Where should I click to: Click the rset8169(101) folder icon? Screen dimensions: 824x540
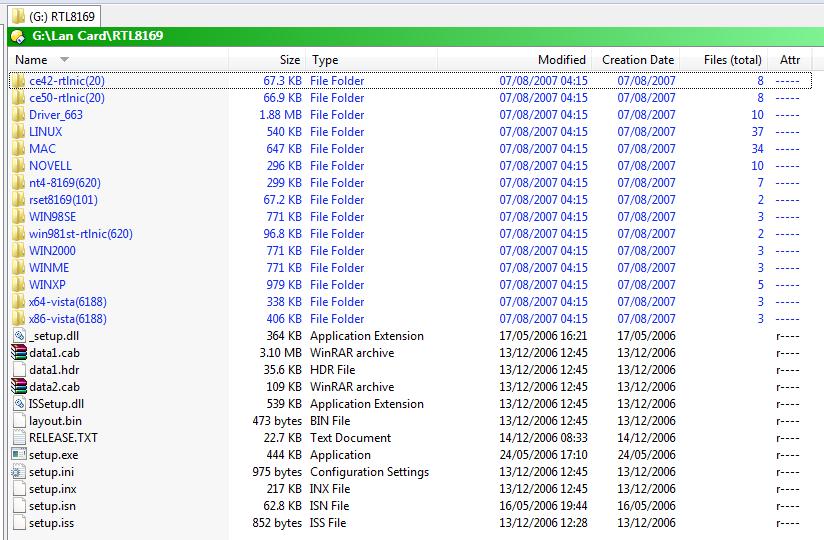pyautogui.click(x=18, y=200)
